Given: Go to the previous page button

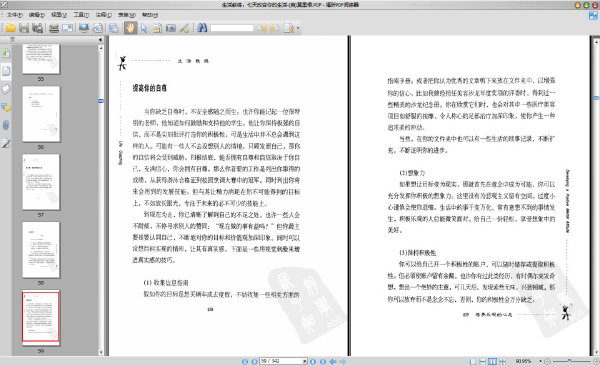Looking at the screenshot, I should [x=254, y=361].
